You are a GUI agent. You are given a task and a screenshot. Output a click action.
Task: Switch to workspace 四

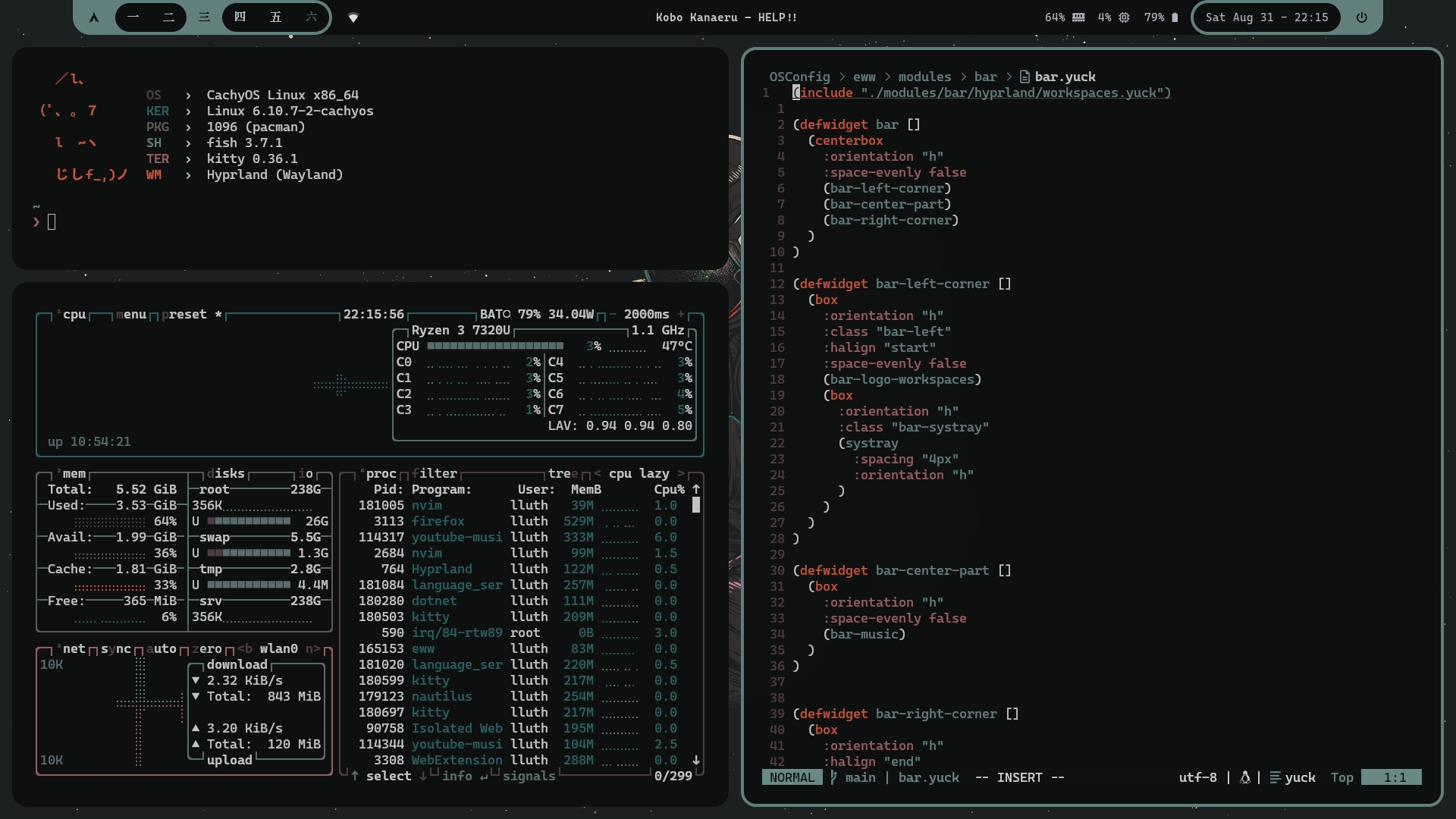tap(240, 17)
